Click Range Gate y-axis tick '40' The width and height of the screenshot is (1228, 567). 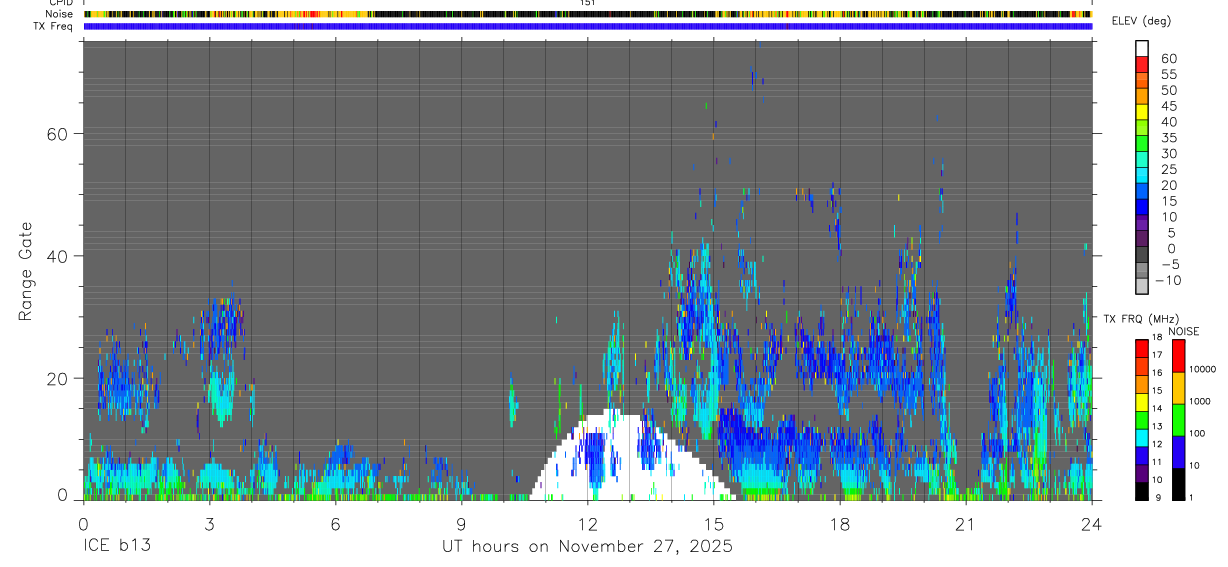click(55, 256)
